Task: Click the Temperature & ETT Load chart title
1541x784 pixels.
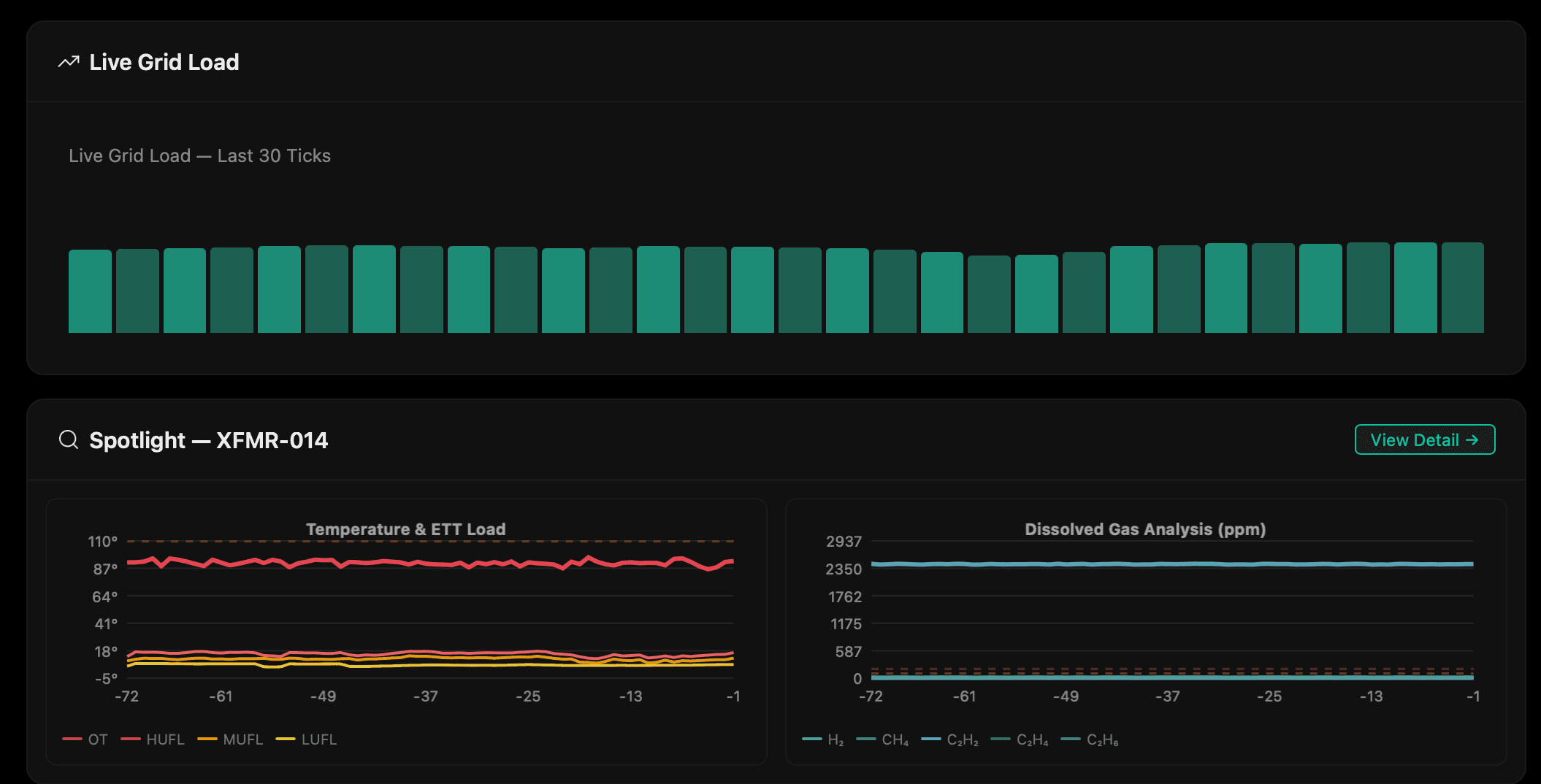Action: tap(406, 529)
